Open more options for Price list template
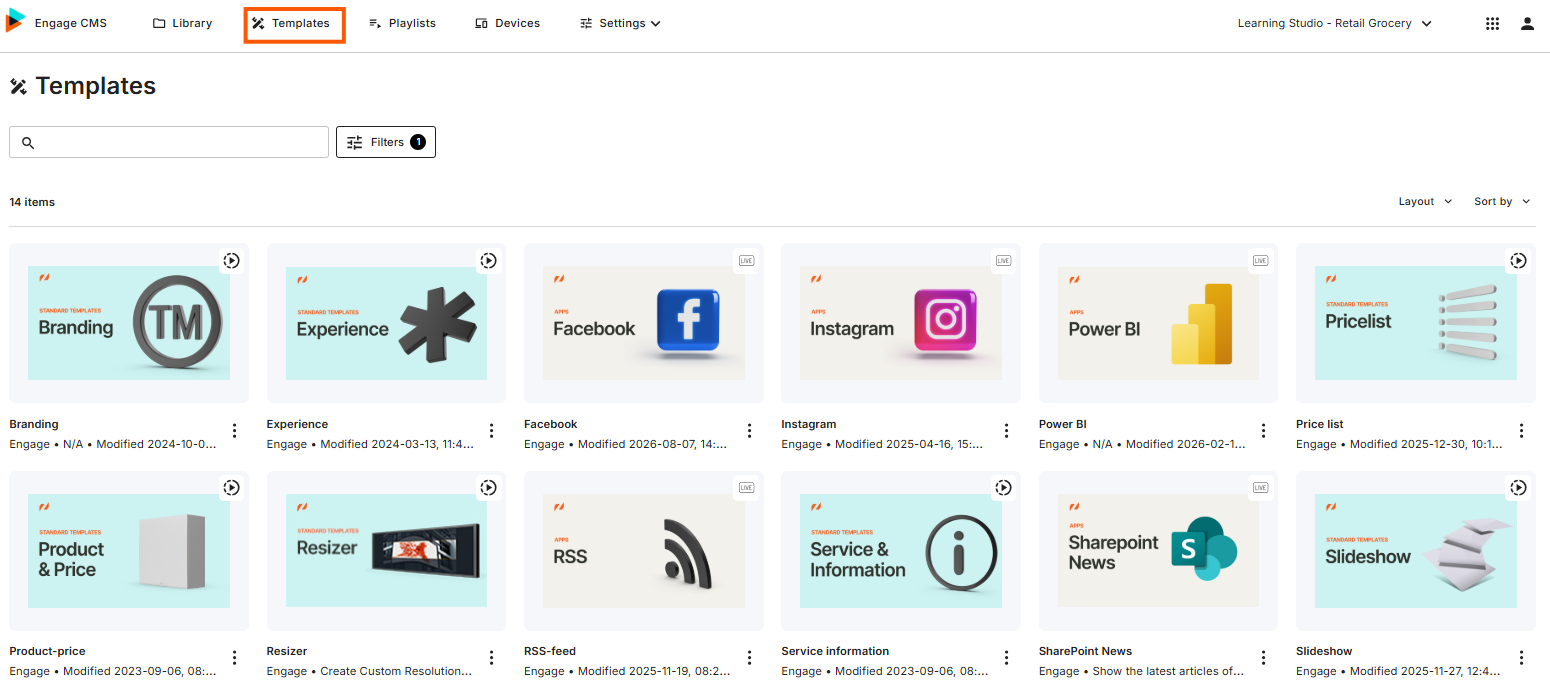1550x693 pixels. (1521, 431)
